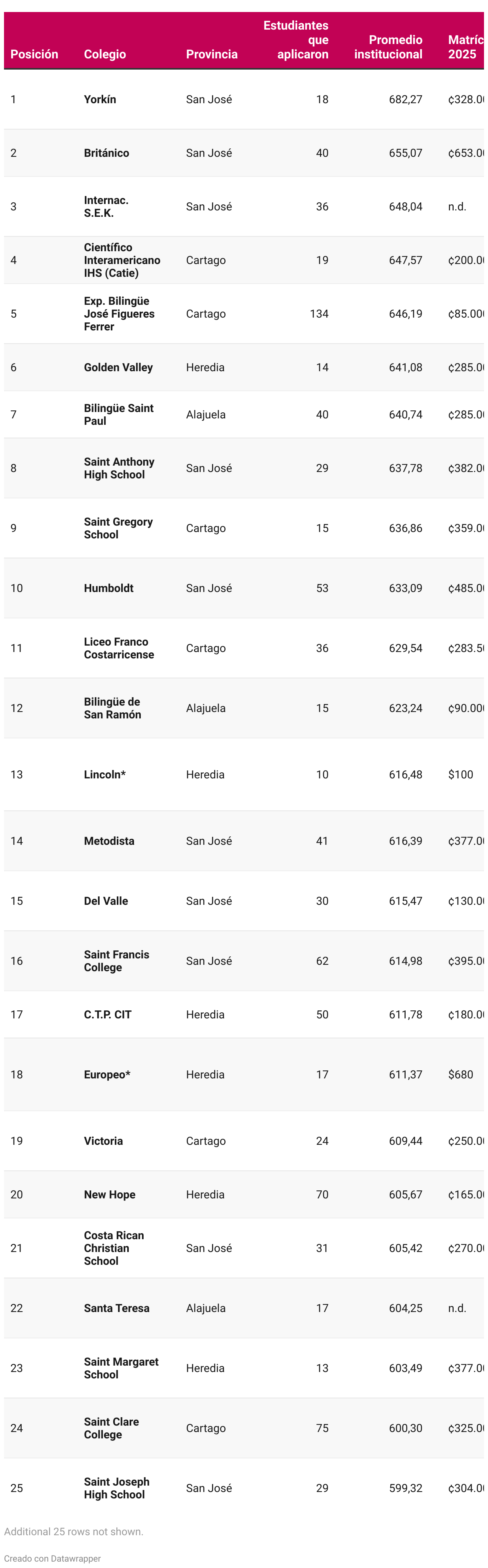Image resolution: width=488 pixels, height=1568 pixels.
Task: Click the New Hope school name
Action: pyautogui.click(x=110, y=1194)
